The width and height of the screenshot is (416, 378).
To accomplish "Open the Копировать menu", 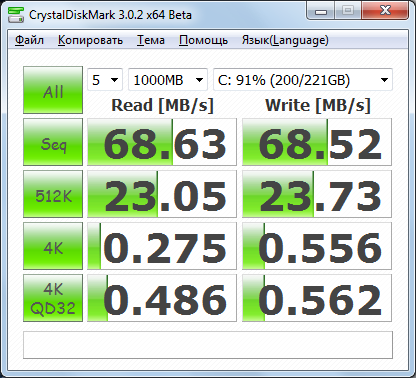I will coord(90,40).
